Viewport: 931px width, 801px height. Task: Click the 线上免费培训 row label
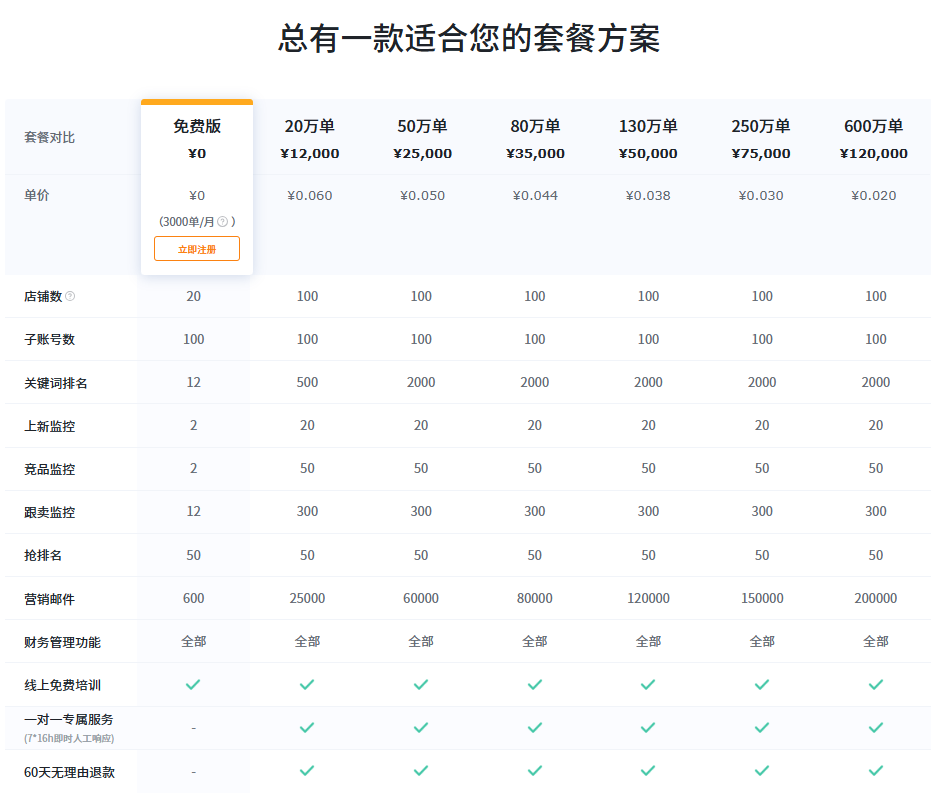(62, 685)
